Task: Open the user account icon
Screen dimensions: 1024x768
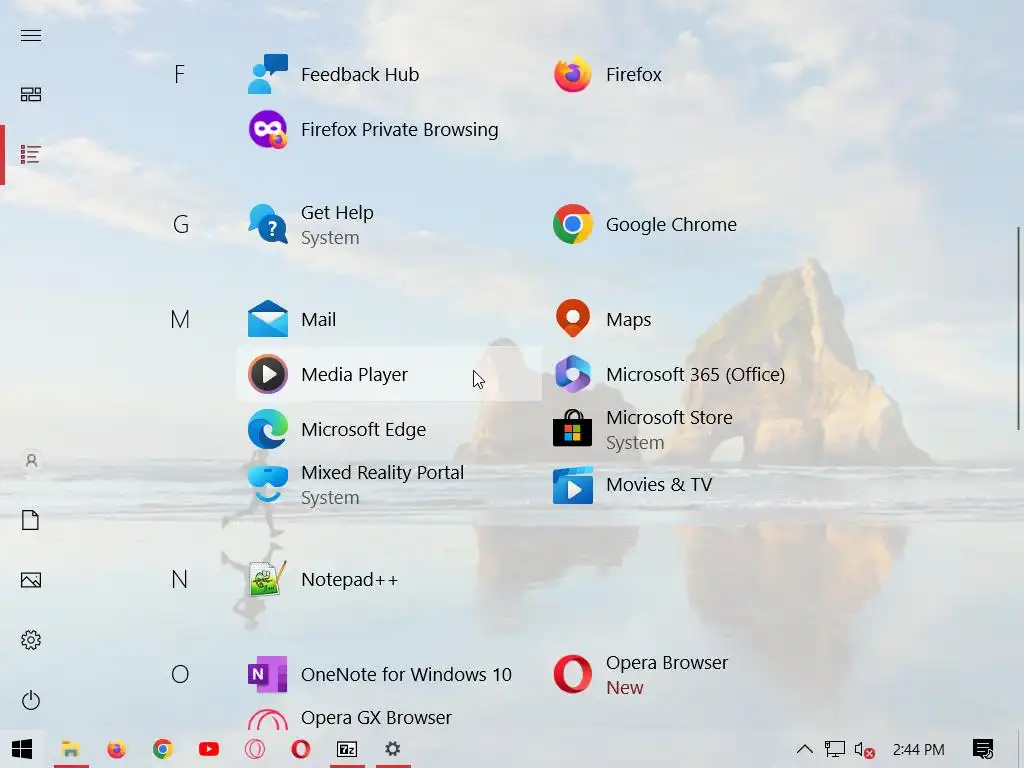Action: [31, 460]
